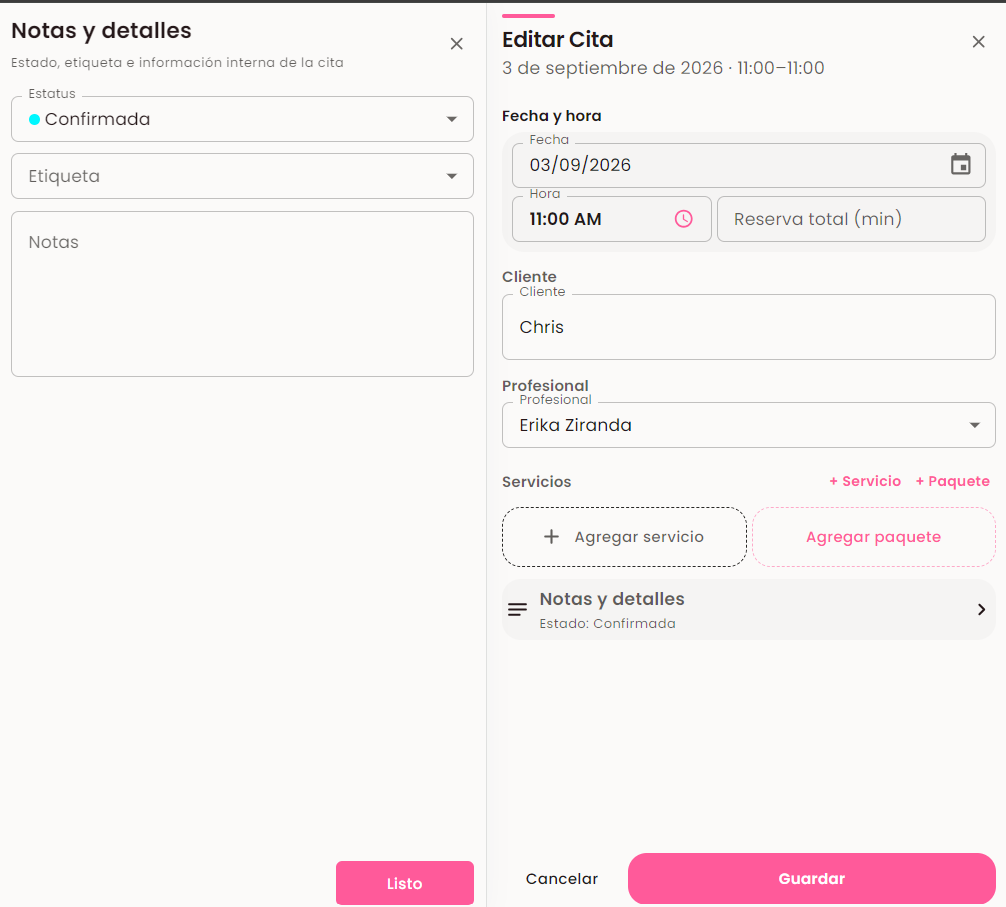This screenshot has height=907, width=1006.
Task: Click the lines icon beside Notas y detalles
Action: (517, 609)
